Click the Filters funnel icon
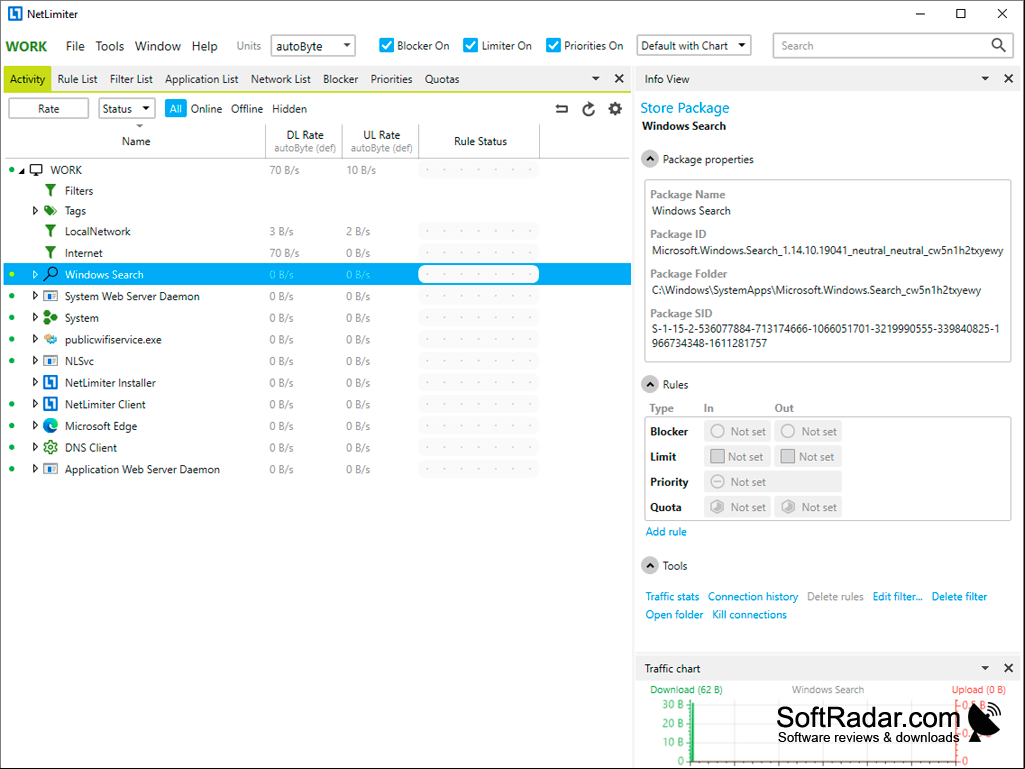1025x769 pixels. click(x=50, y=190)
